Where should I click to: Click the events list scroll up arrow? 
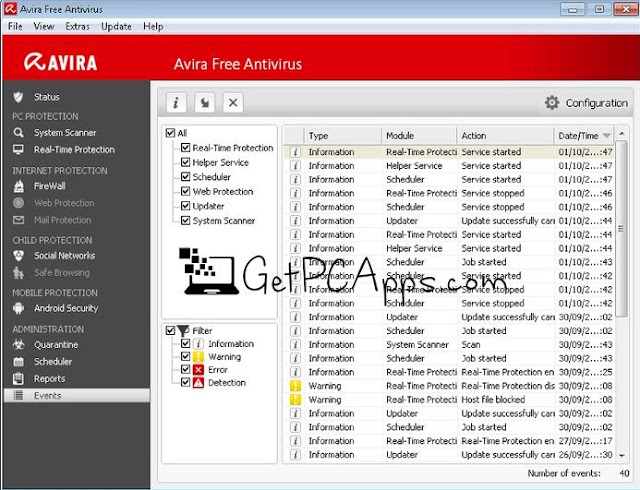pos(622,134)
